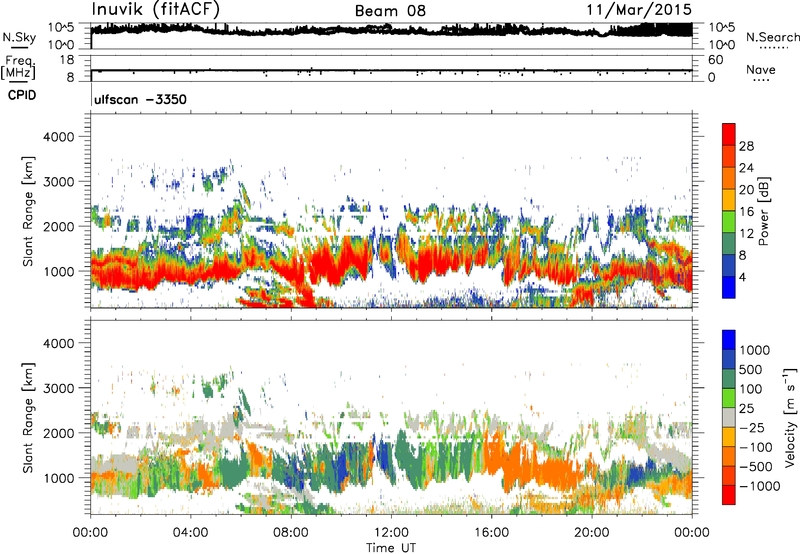Image resolution: width=800 pixels, height=554 pixels.
Task: Click the red bottom segment of Velocity colorbar
Action: 729,495
